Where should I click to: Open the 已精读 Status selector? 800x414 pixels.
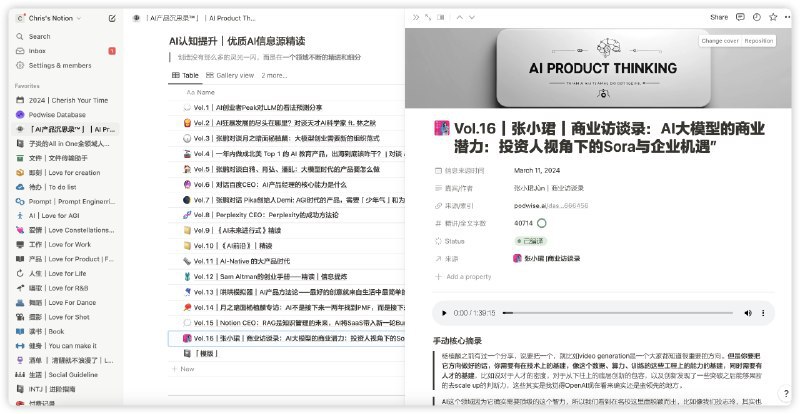tap(531, 241)
